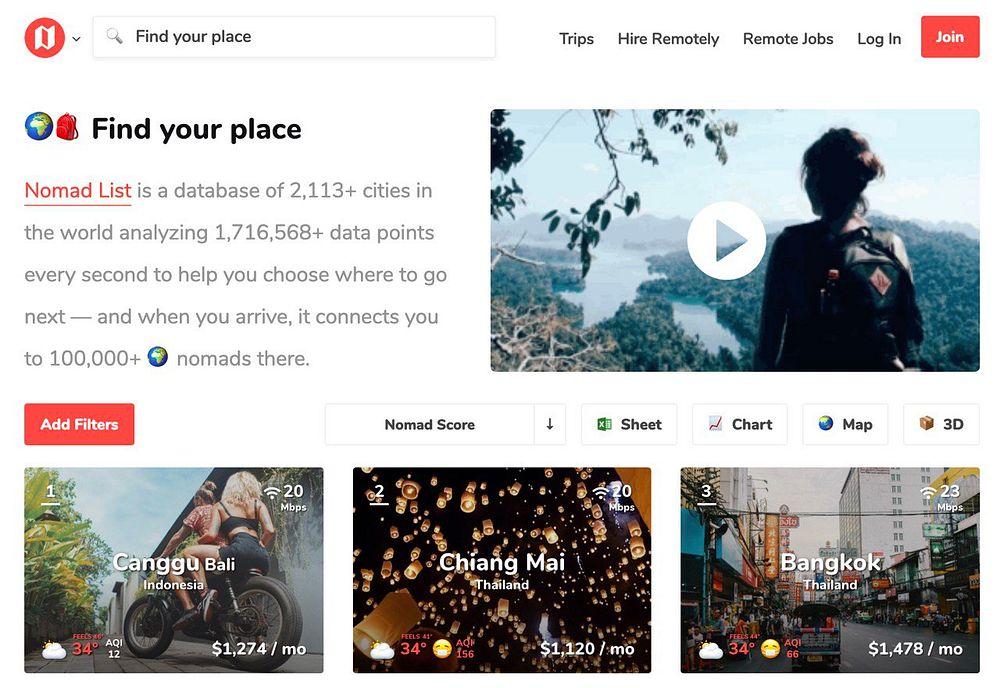Viewport: 1000px width, 688px height.
Task: Switch to Sheet view with Excel icon
Action: [x=629, y=424]
